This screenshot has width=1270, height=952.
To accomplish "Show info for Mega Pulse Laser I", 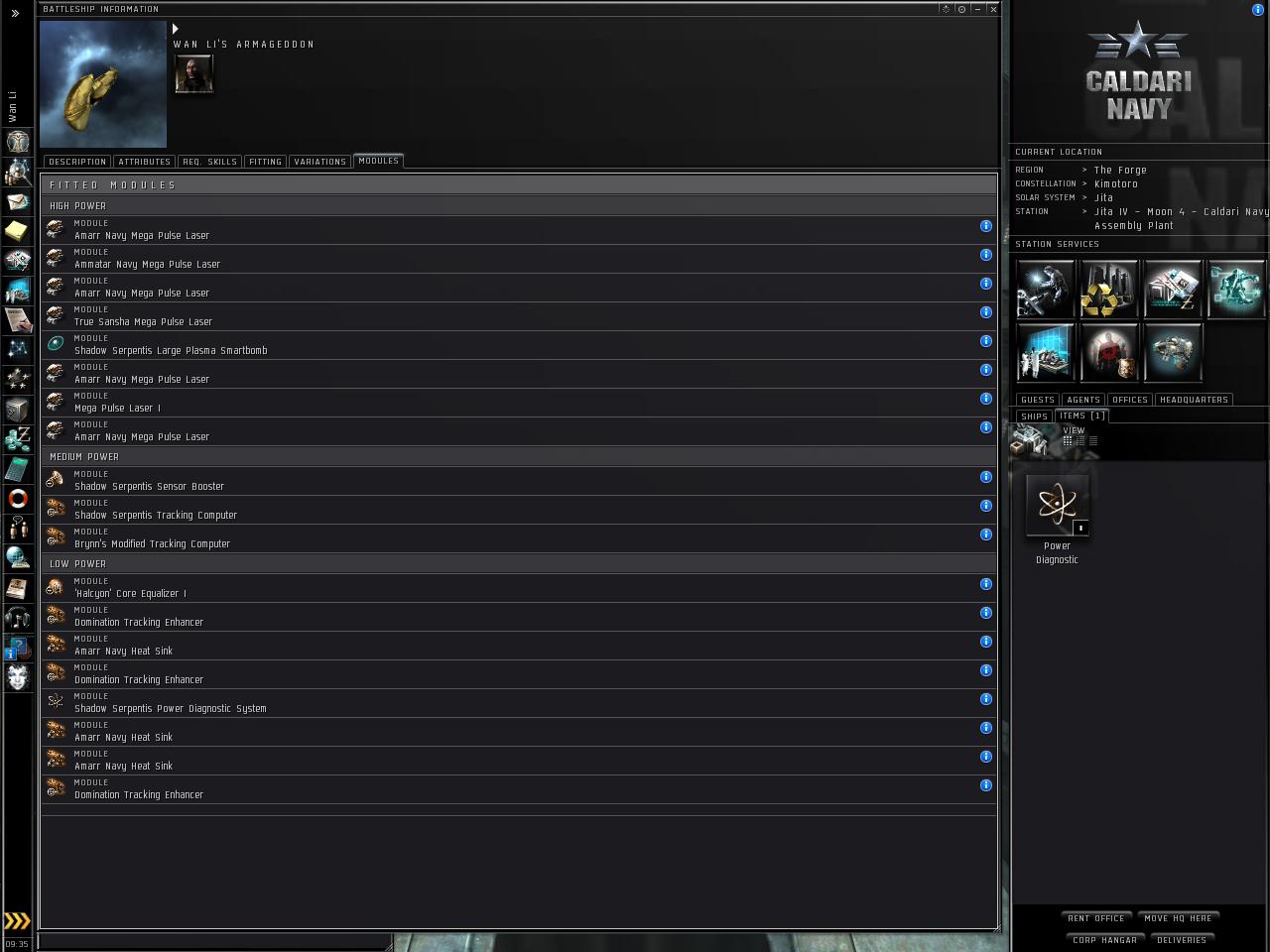I will 986,399.
